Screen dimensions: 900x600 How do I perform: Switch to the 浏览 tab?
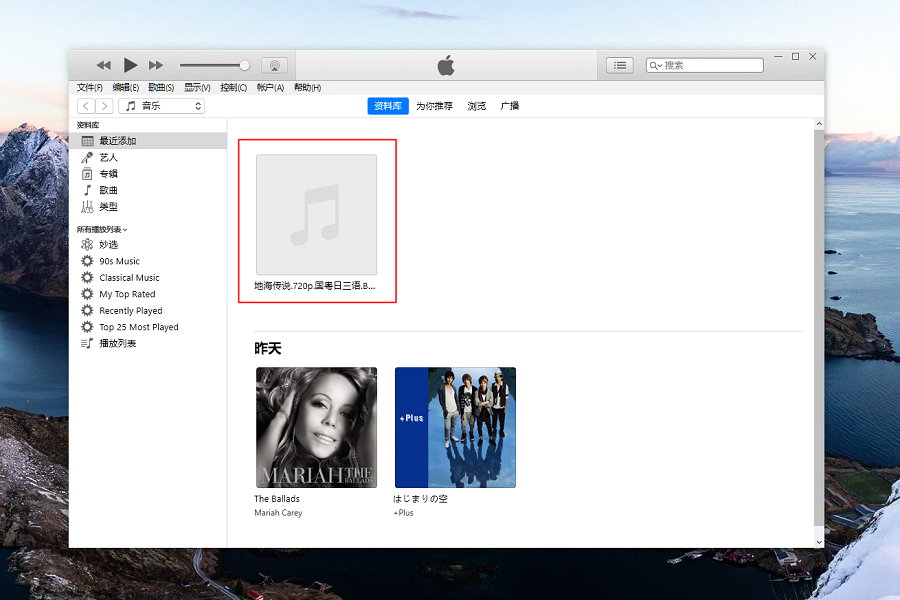click(x=476, y=106)
